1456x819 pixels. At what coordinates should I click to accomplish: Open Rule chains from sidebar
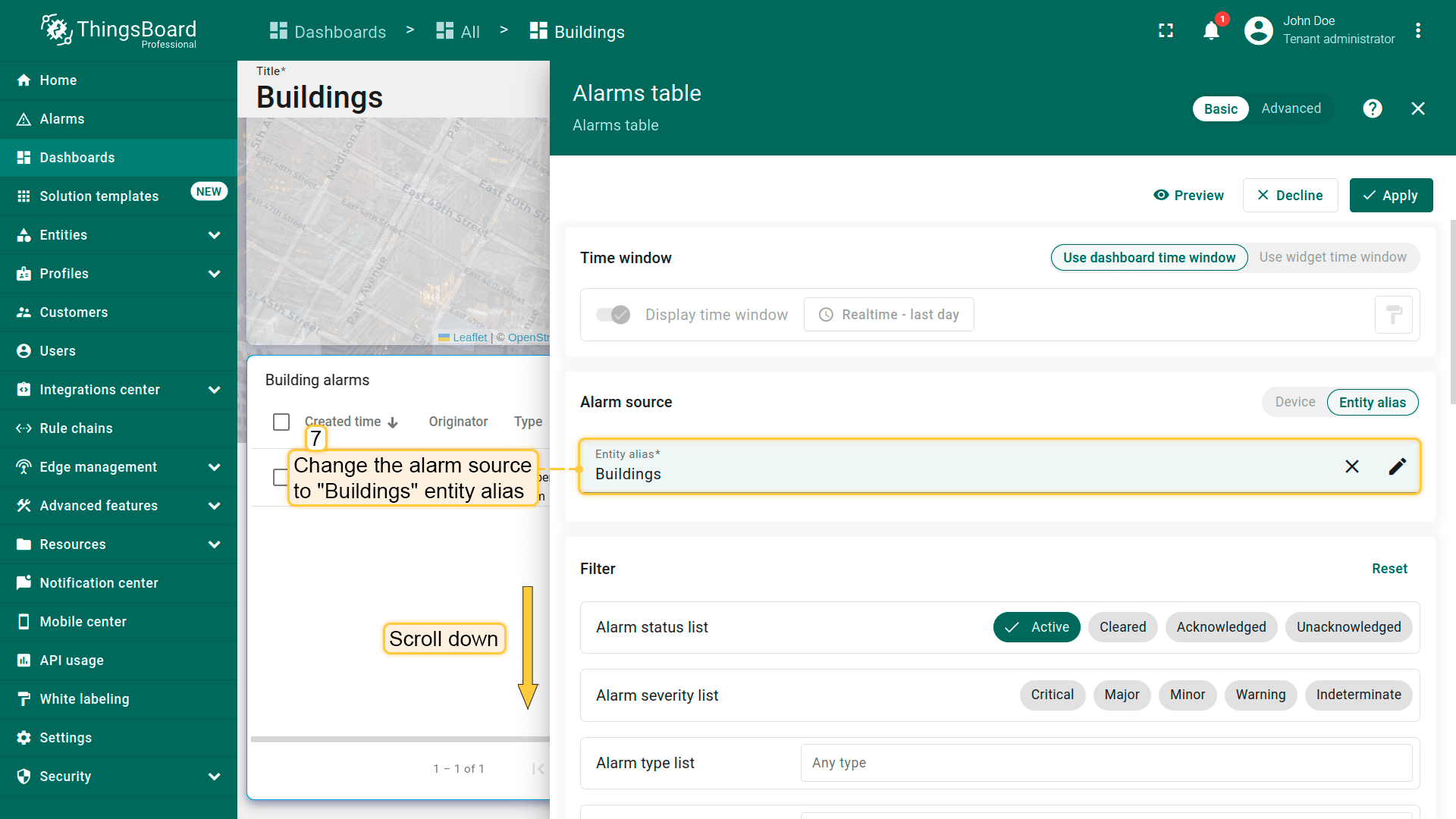[76, 428]
